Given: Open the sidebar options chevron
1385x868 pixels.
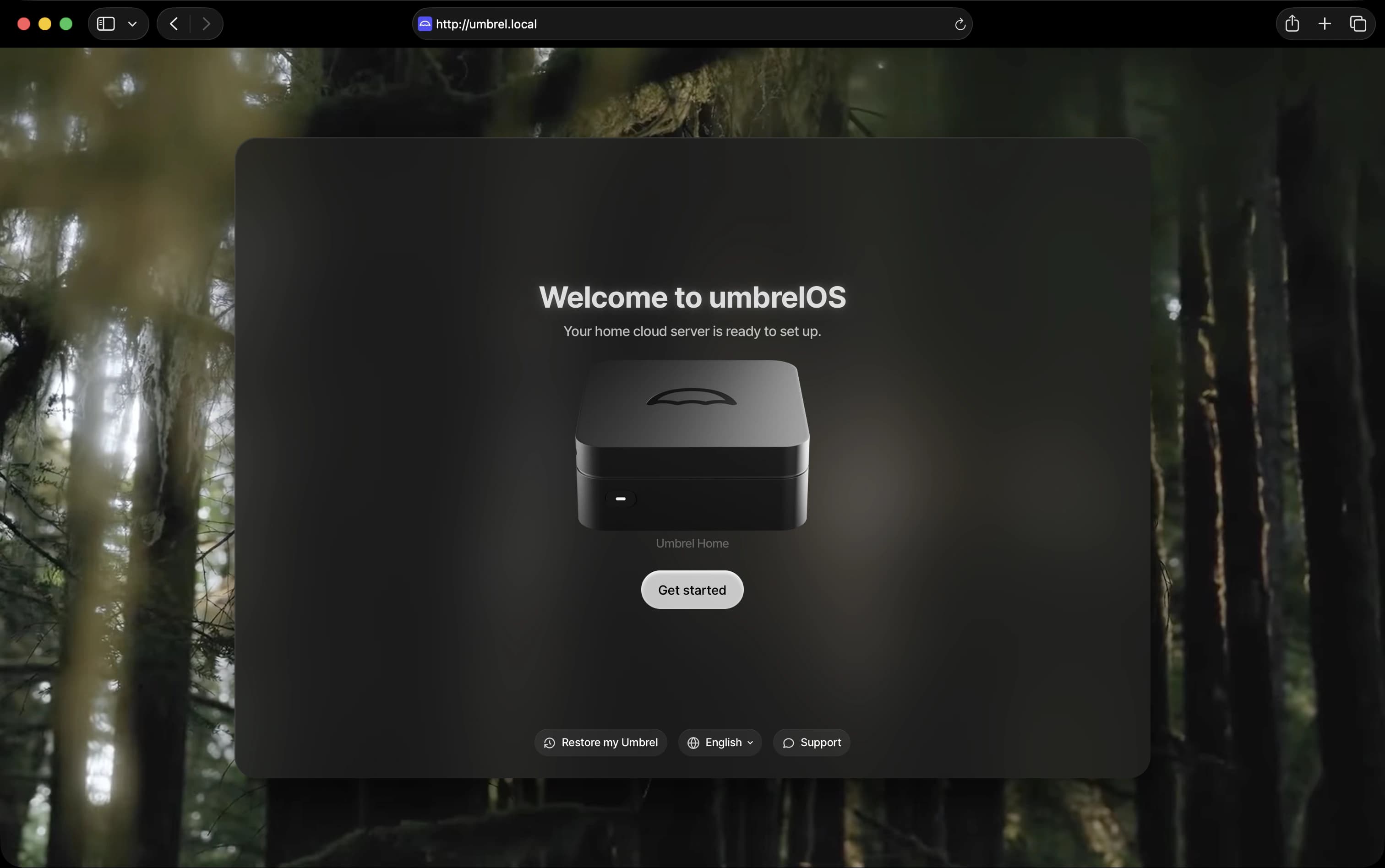Looking at the screenshot, I should pyautogui.click(x=132, y=23).
